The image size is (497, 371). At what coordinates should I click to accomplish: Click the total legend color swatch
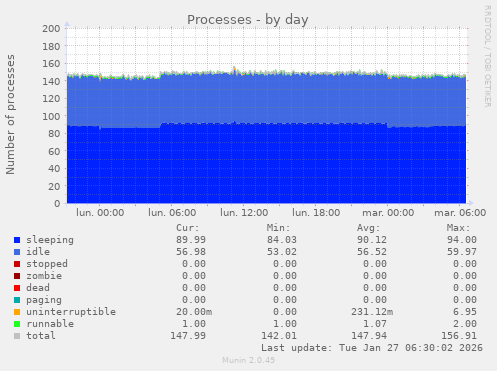coord(17,336)
